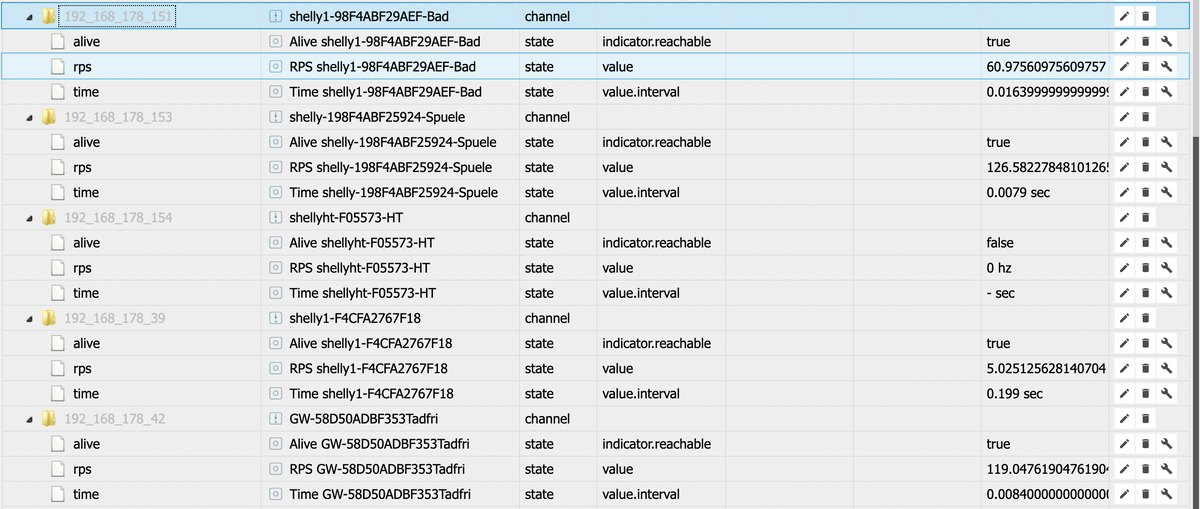Select the rps item under 192_168_178_39
The image size is (1200, 509).
point(83,369)
